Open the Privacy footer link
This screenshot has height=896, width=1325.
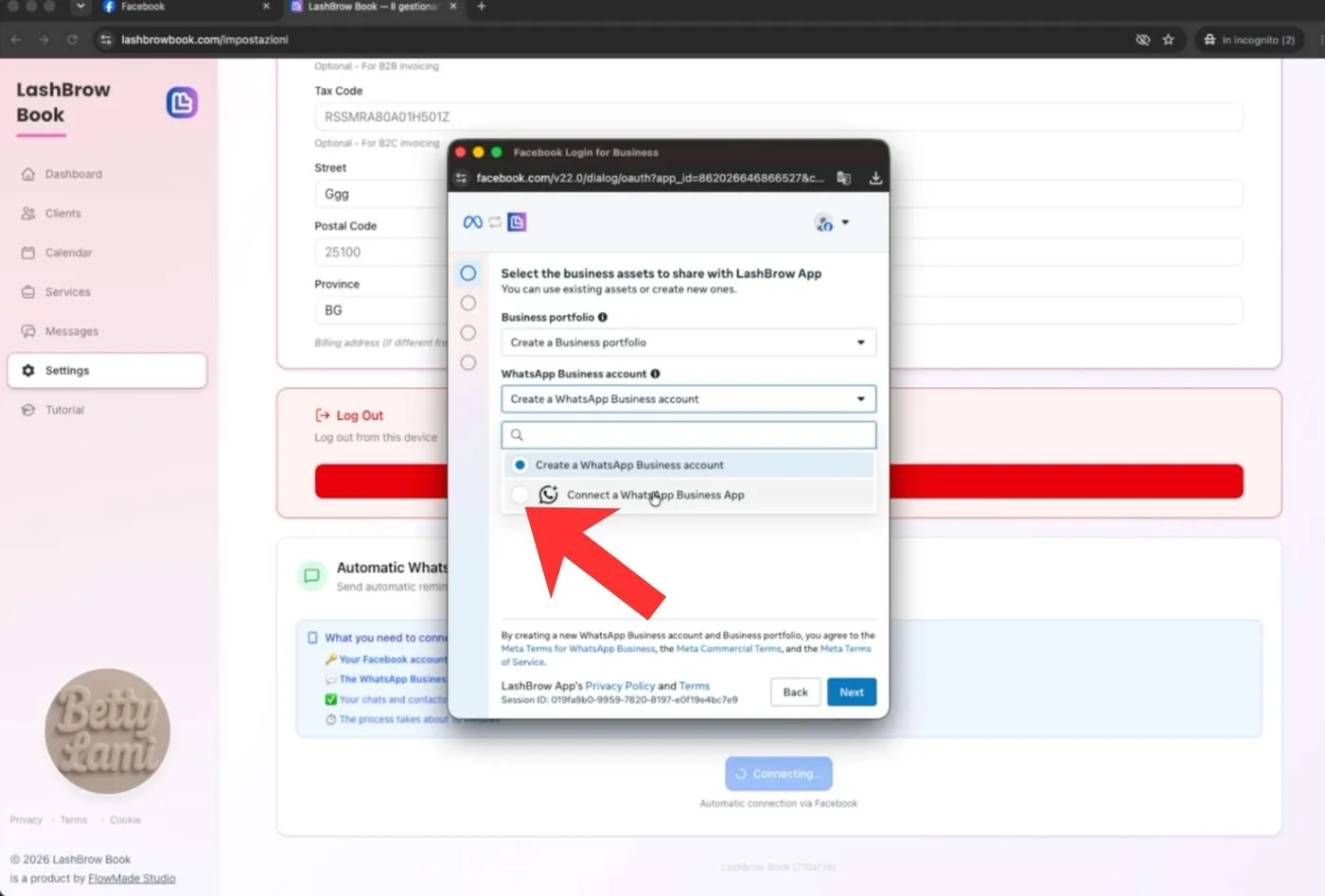click(26, 820)
